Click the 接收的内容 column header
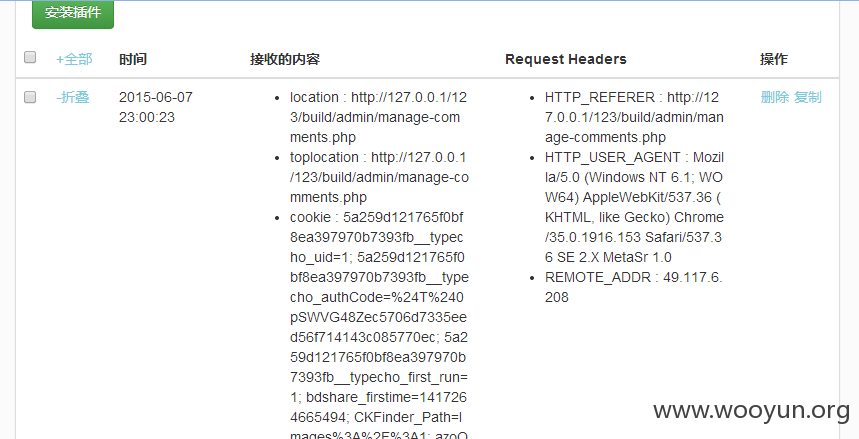859x439 pixels. point(285,59)
